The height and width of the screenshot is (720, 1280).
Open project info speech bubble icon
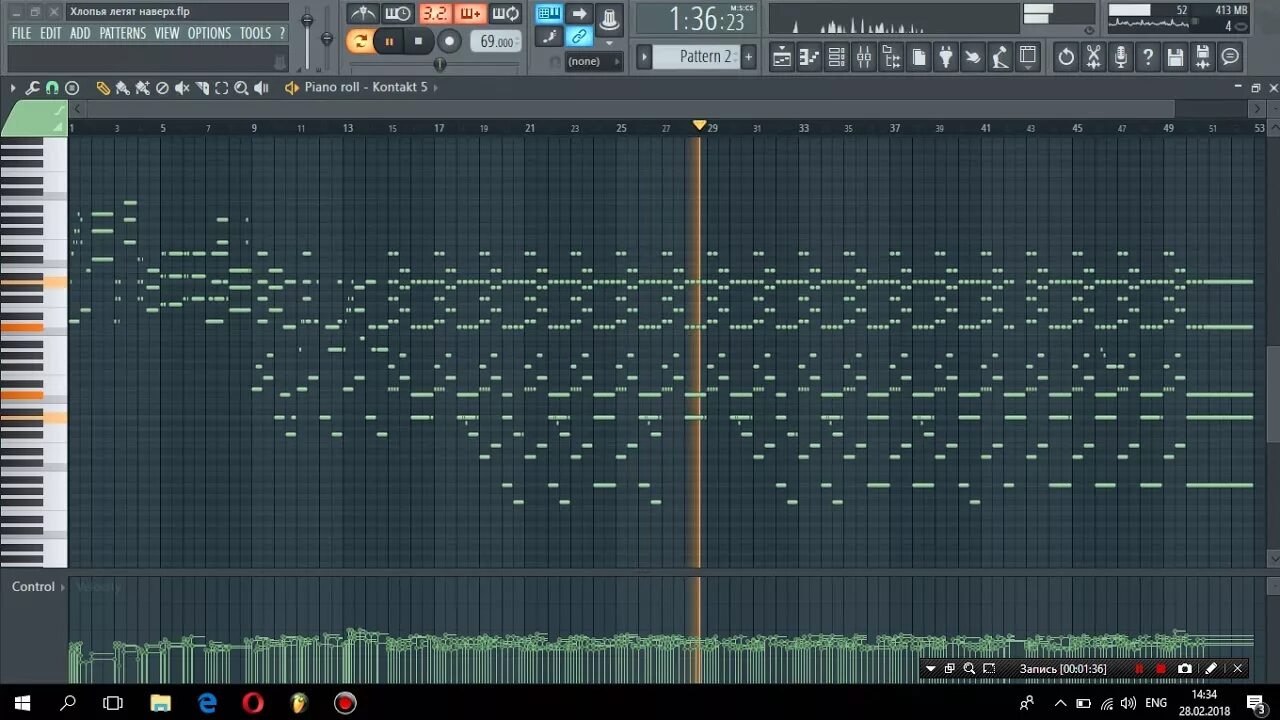pos(1230,57)
